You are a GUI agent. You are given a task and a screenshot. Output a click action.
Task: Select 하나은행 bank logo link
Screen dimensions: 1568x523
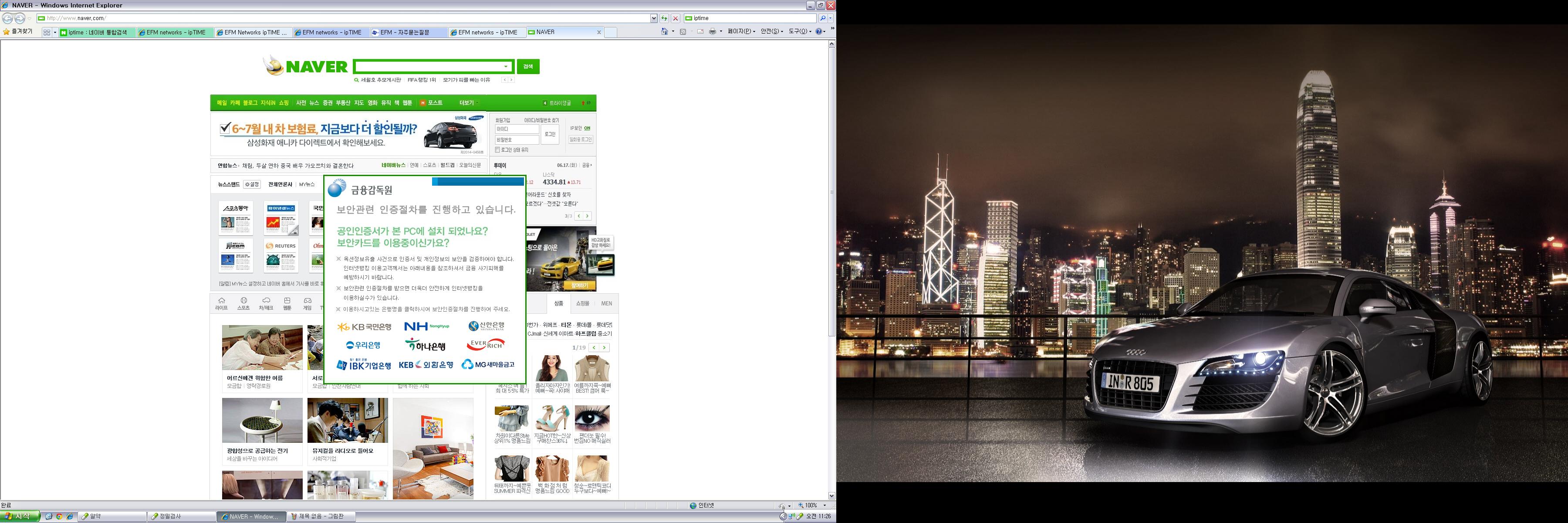point(426,345)
